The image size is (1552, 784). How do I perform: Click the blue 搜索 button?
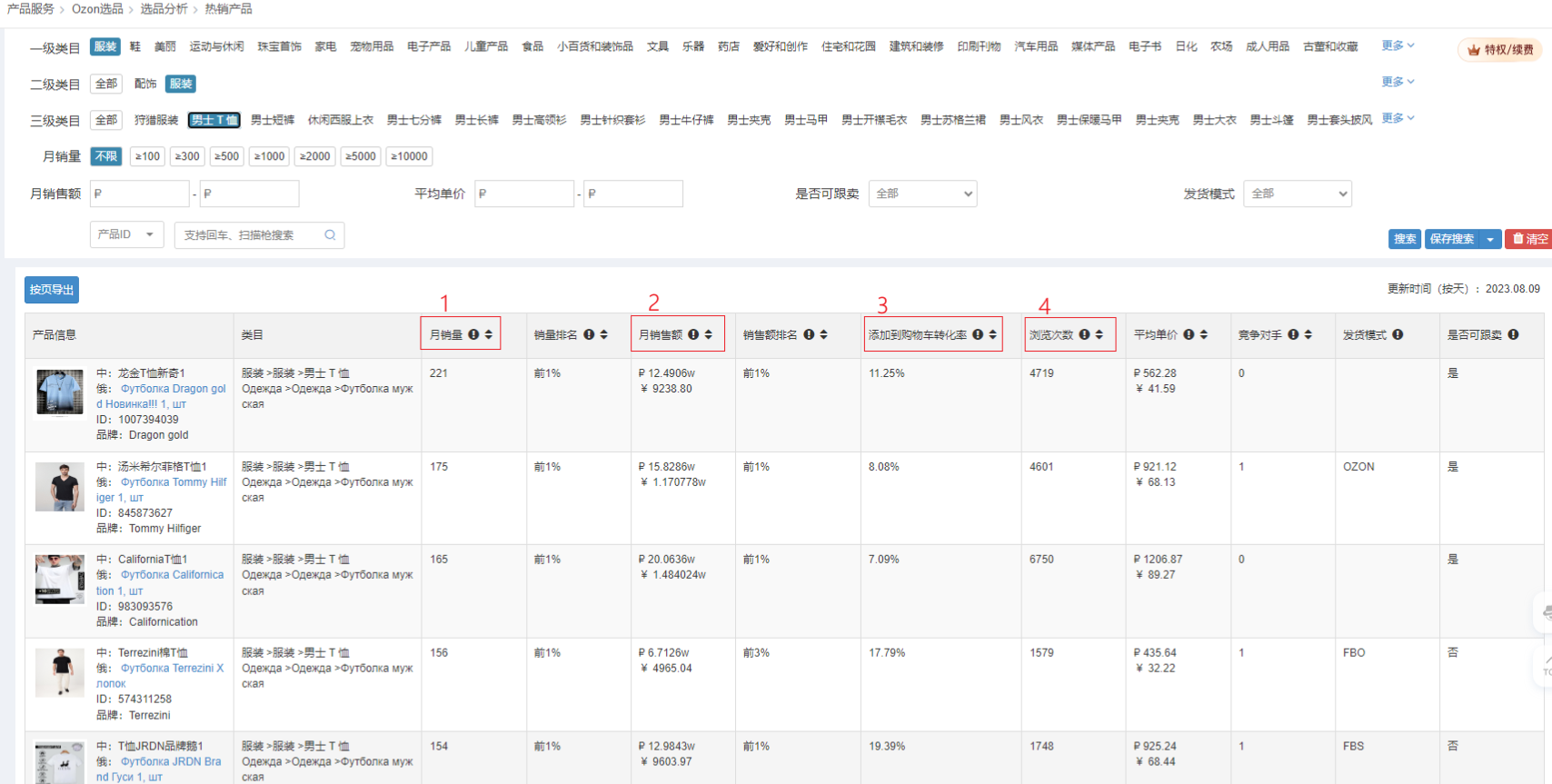tap(1405, 239)
